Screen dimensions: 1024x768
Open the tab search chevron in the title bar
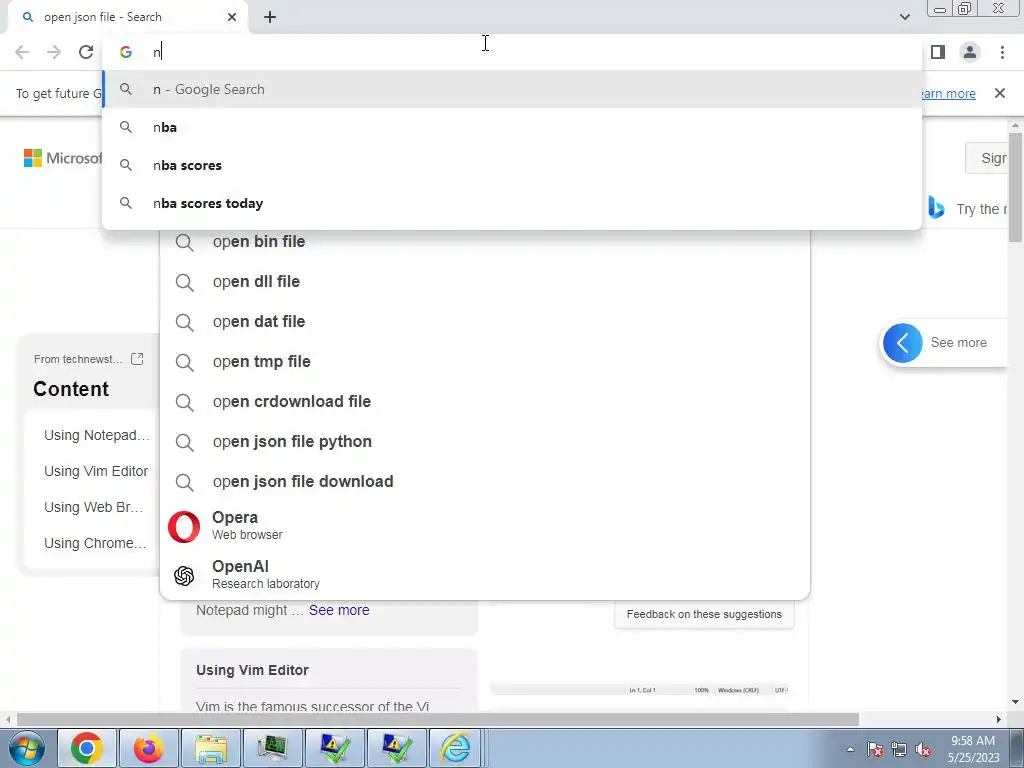904,17
